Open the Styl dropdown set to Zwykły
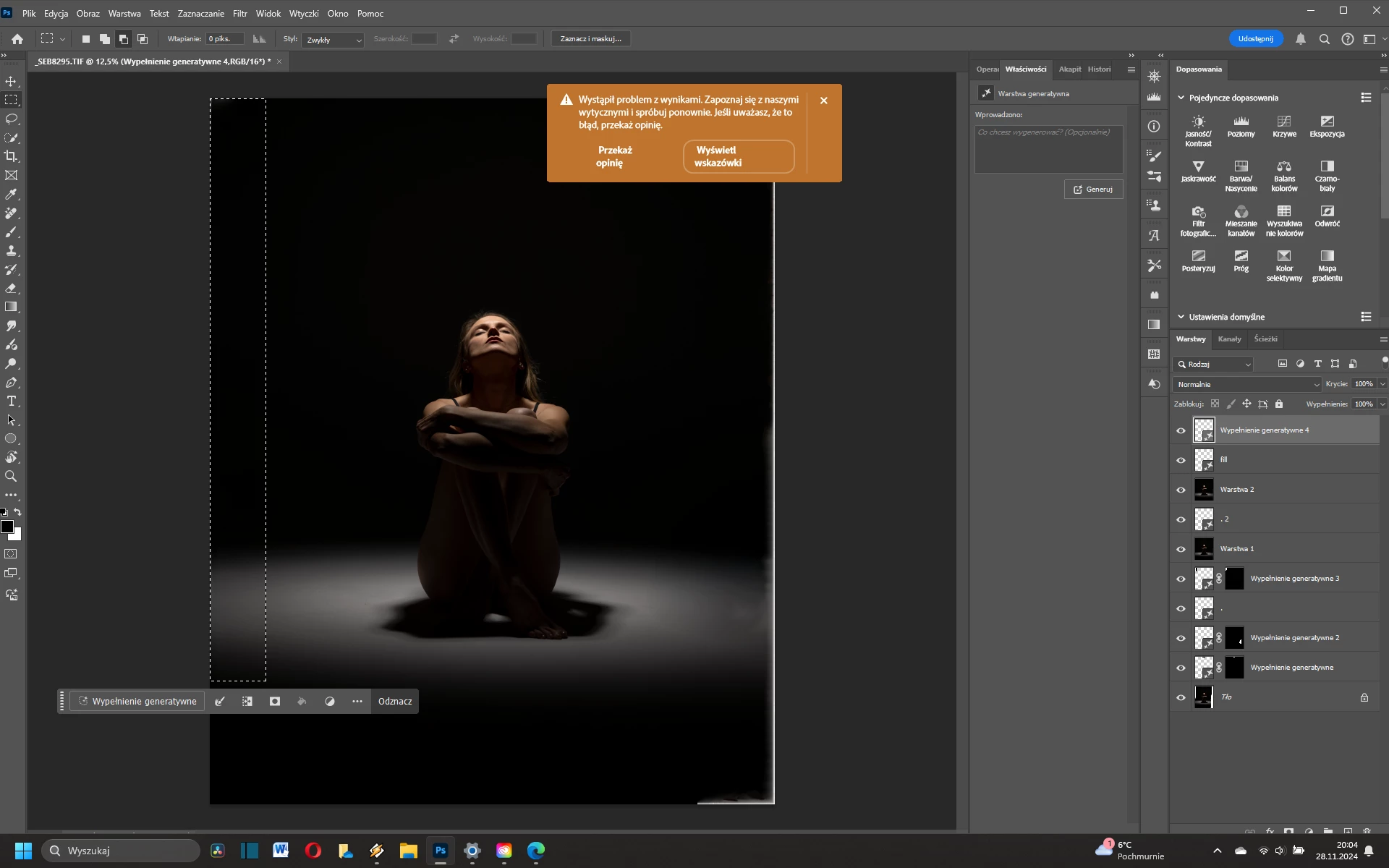Screen dimensions: 1389x868 333,40
